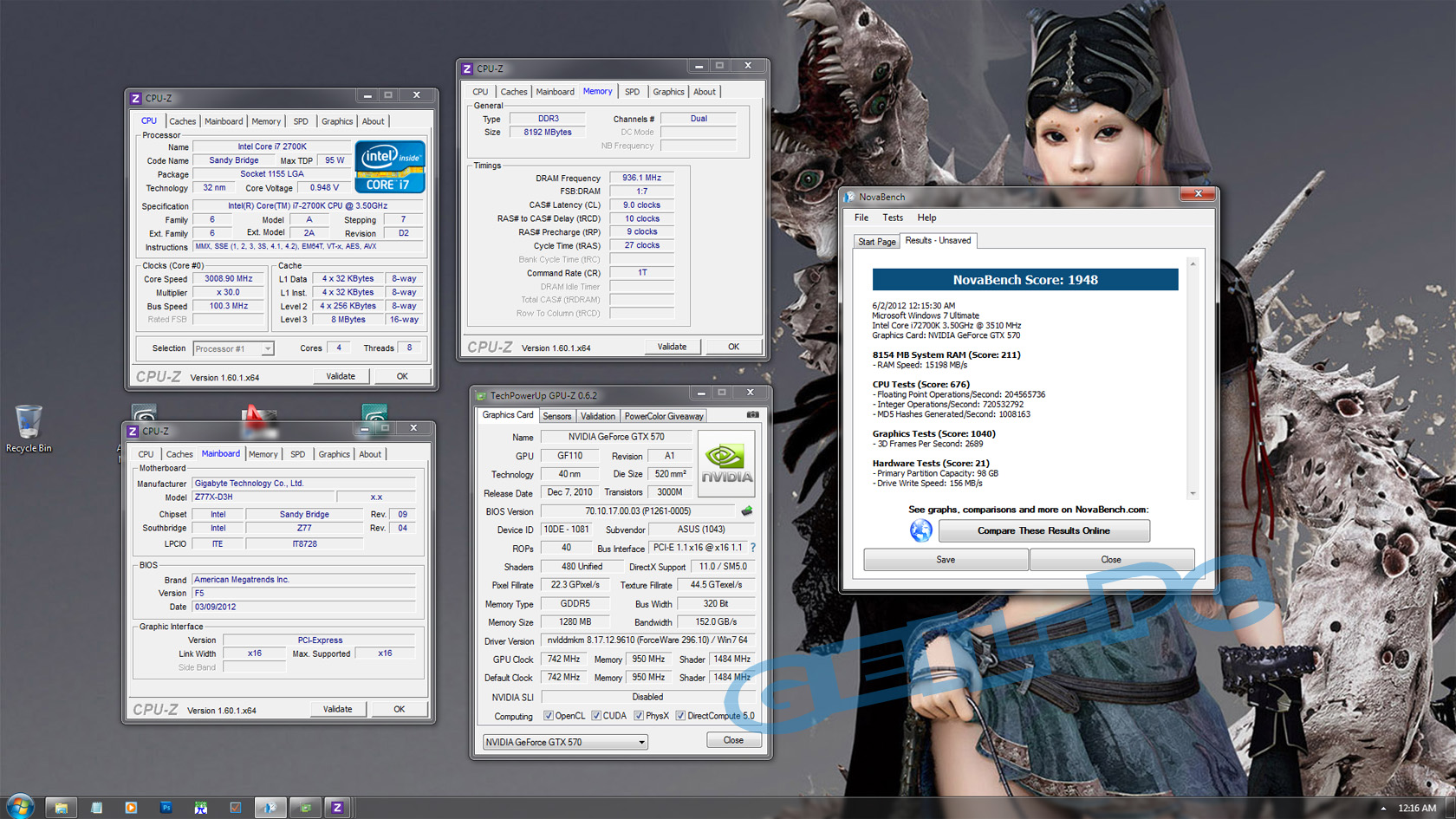Open SPD tab in the CPU-Z Memory window
This screenshot has height=819, width=1456.
[x=632, y=92]
